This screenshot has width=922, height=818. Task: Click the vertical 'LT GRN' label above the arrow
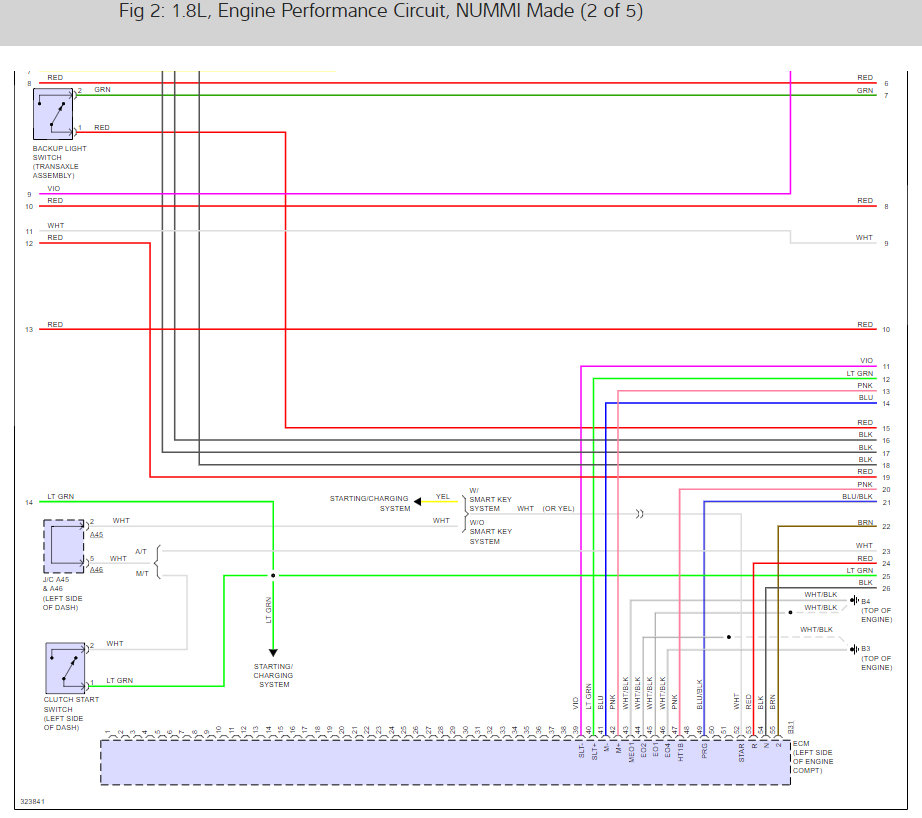pos(269,610)
